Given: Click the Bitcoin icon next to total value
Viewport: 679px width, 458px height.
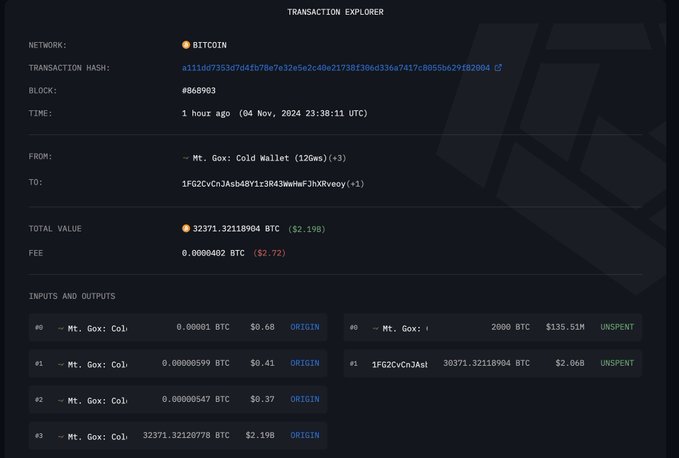Looking at the screenshot, I should point(186,228).
